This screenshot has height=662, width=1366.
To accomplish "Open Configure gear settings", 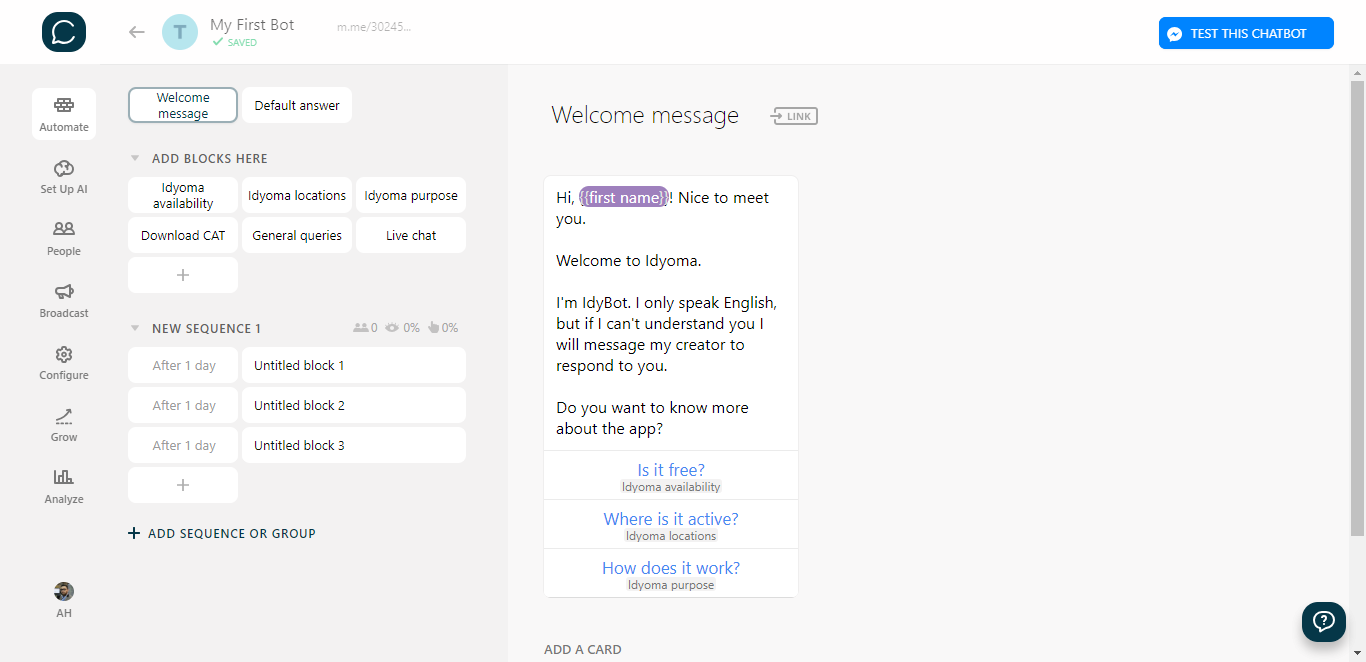I will coord(64,362).
